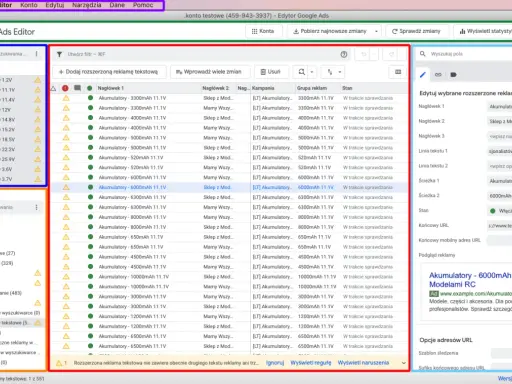Open the column chooser icon
The image size is (512, 384).
coord(398,72)
